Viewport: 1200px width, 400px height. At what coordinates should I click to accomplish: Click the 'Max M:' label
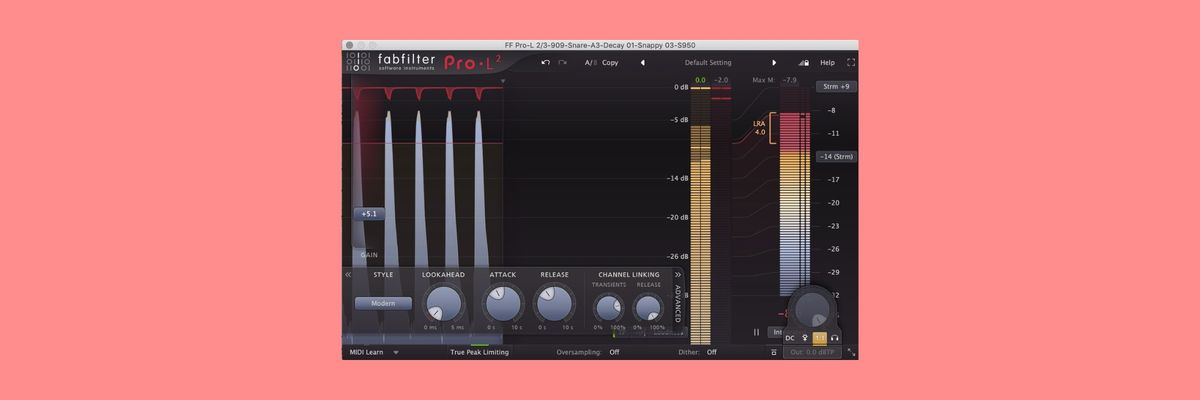[x=763, y=80]
